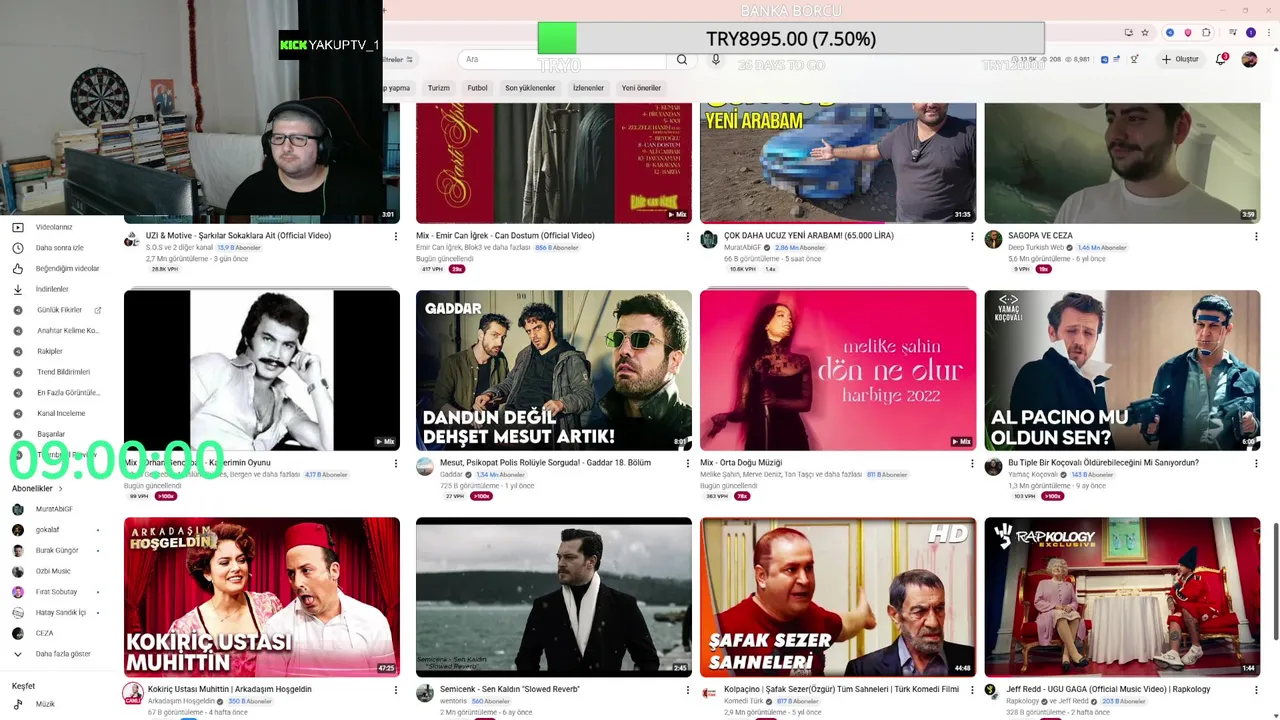
Task: Open three-dot menu for SAGOPA VE CEZA
Action: pos(1256,237)
